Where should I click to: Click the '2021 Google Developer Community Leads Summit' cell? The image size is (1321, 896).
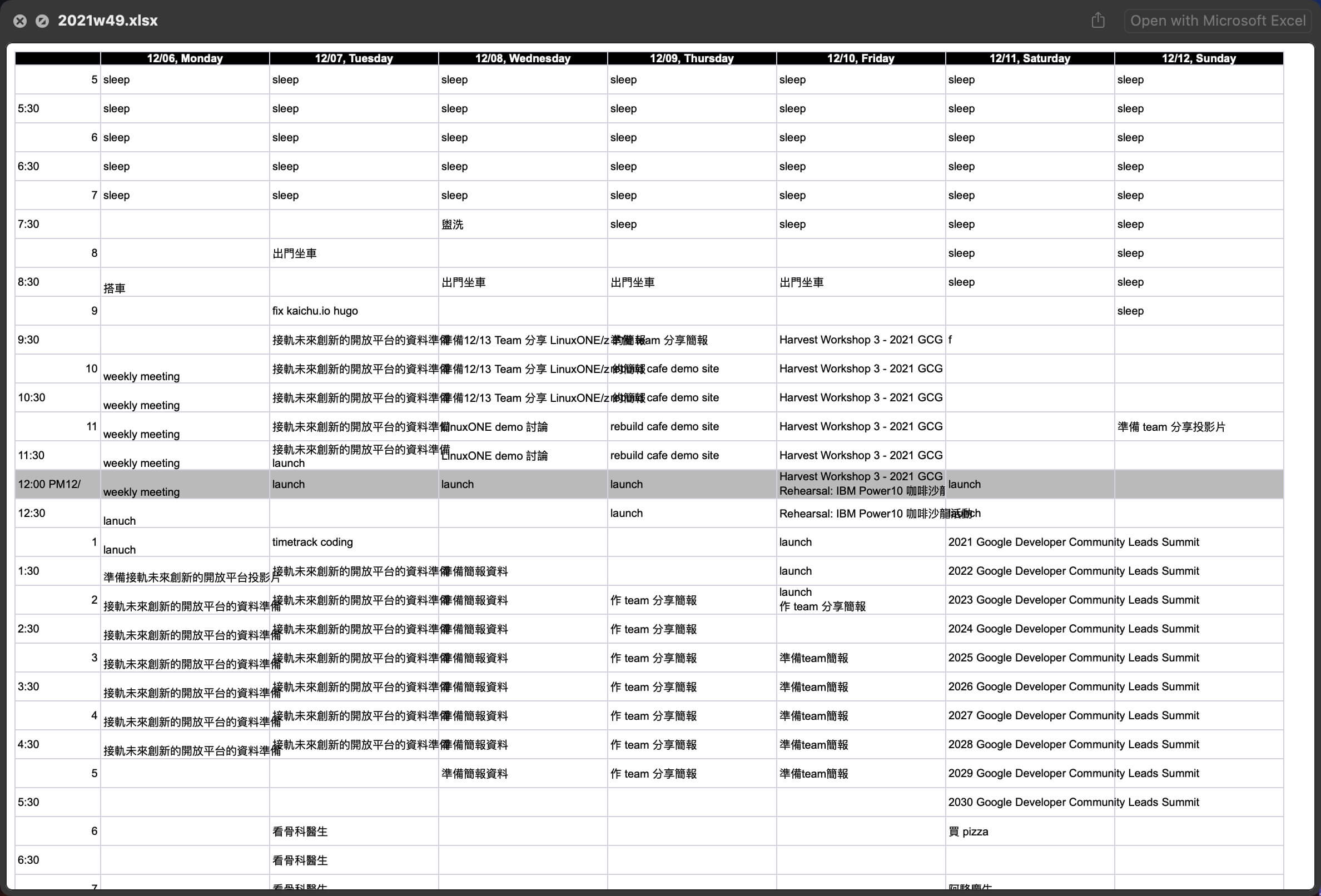click(x=1073, y=542)
